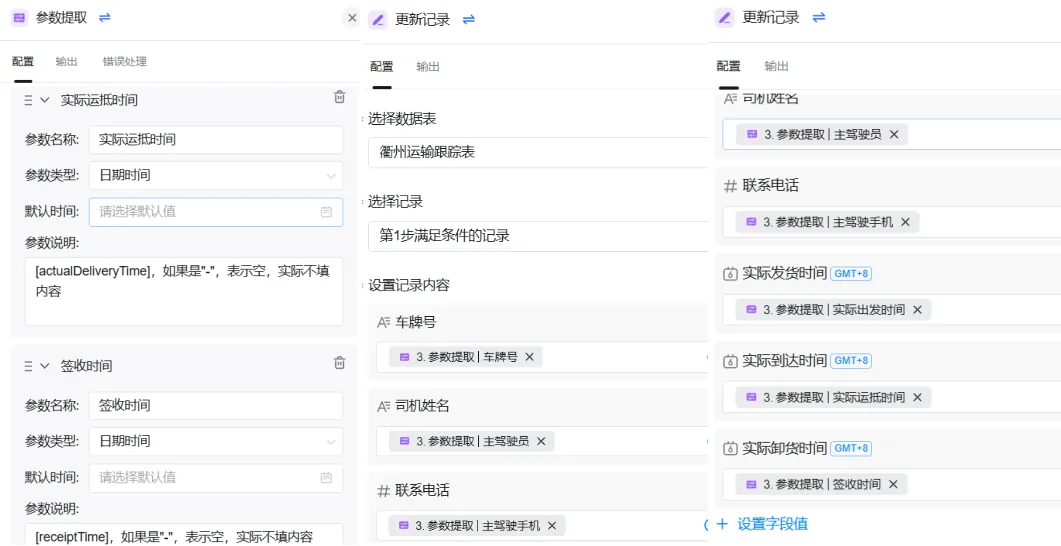Click swap icon in middle 更新记录 header
This screenshot has width=1061, height=546.
468,20
